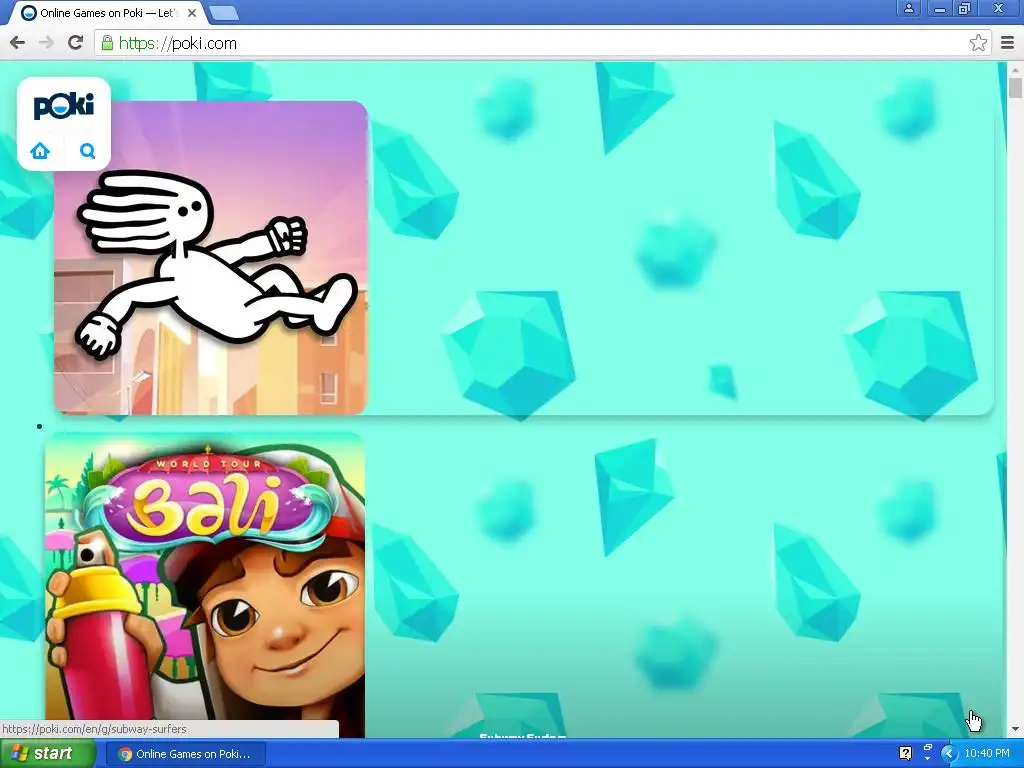Viewport: 1024px width, 768px height.
Task: Open Chrome user profile button
Action: pos(908,8)
